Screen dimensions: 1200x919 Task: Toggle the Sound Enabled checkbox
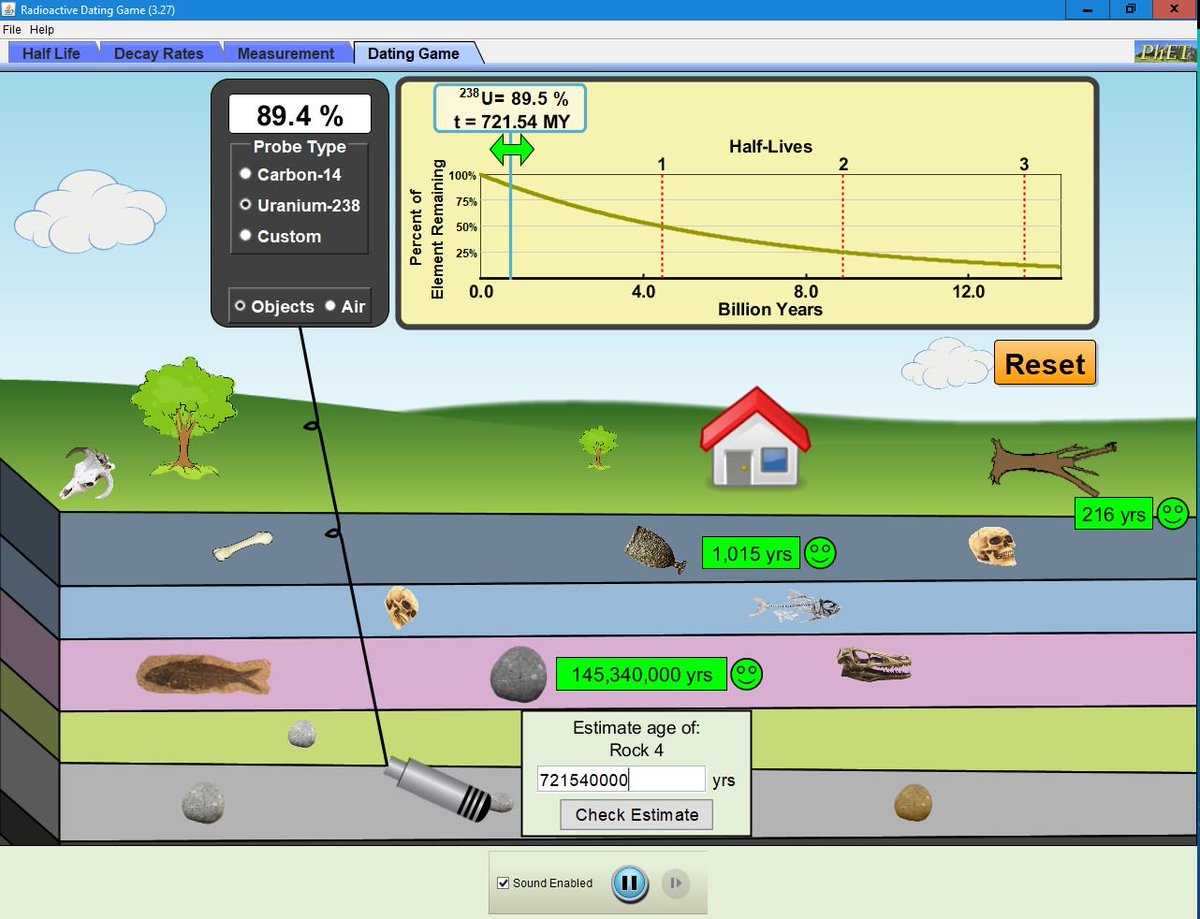[x=504, y=883]
